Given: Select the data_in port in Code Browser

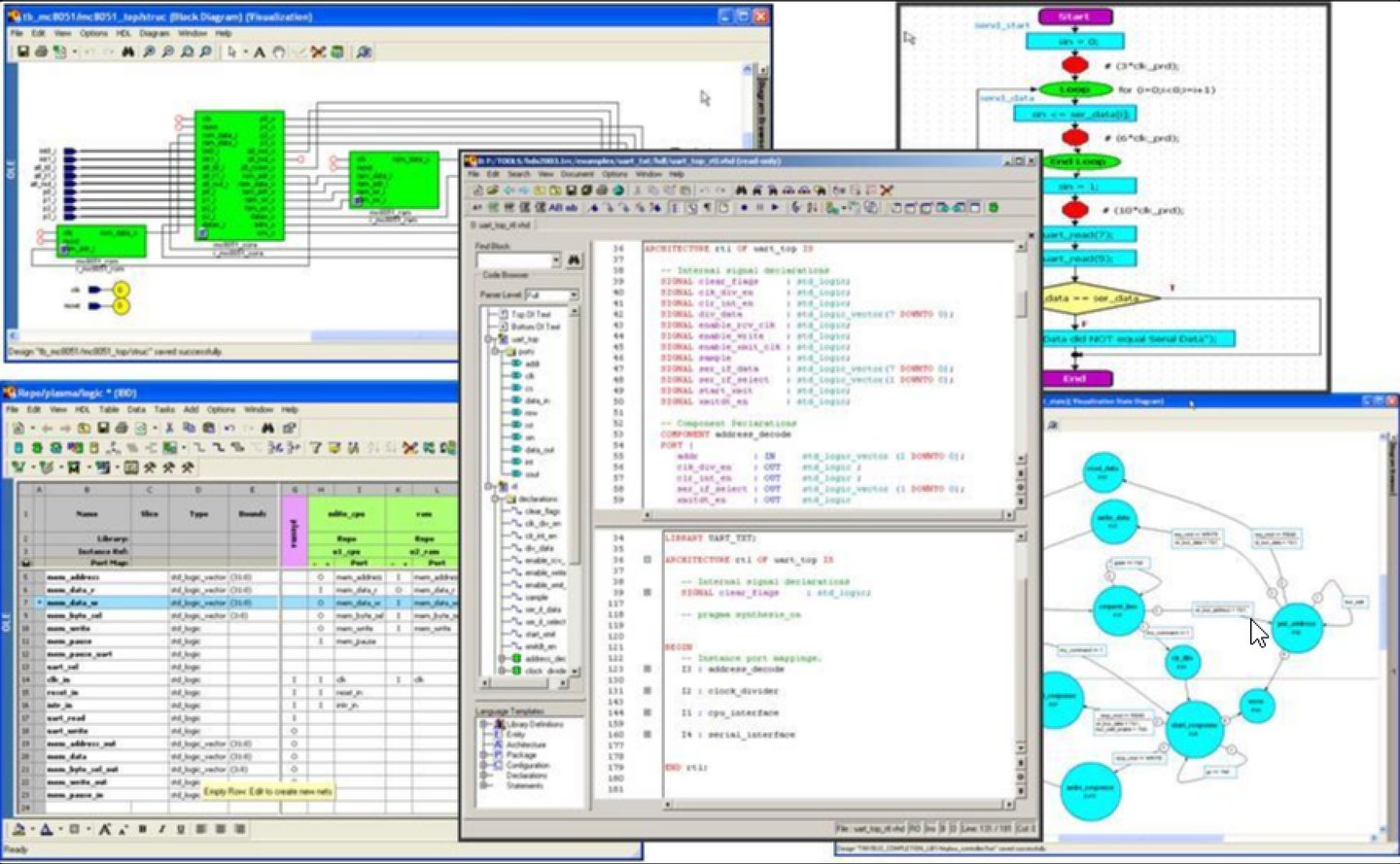Looking at the screenshot, I should pos(537,400).
